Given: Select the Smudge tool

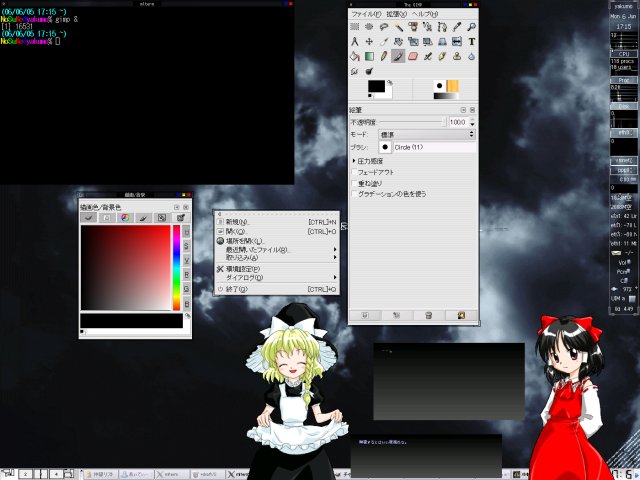Looking at the screenshot, I should pos(355,71).
